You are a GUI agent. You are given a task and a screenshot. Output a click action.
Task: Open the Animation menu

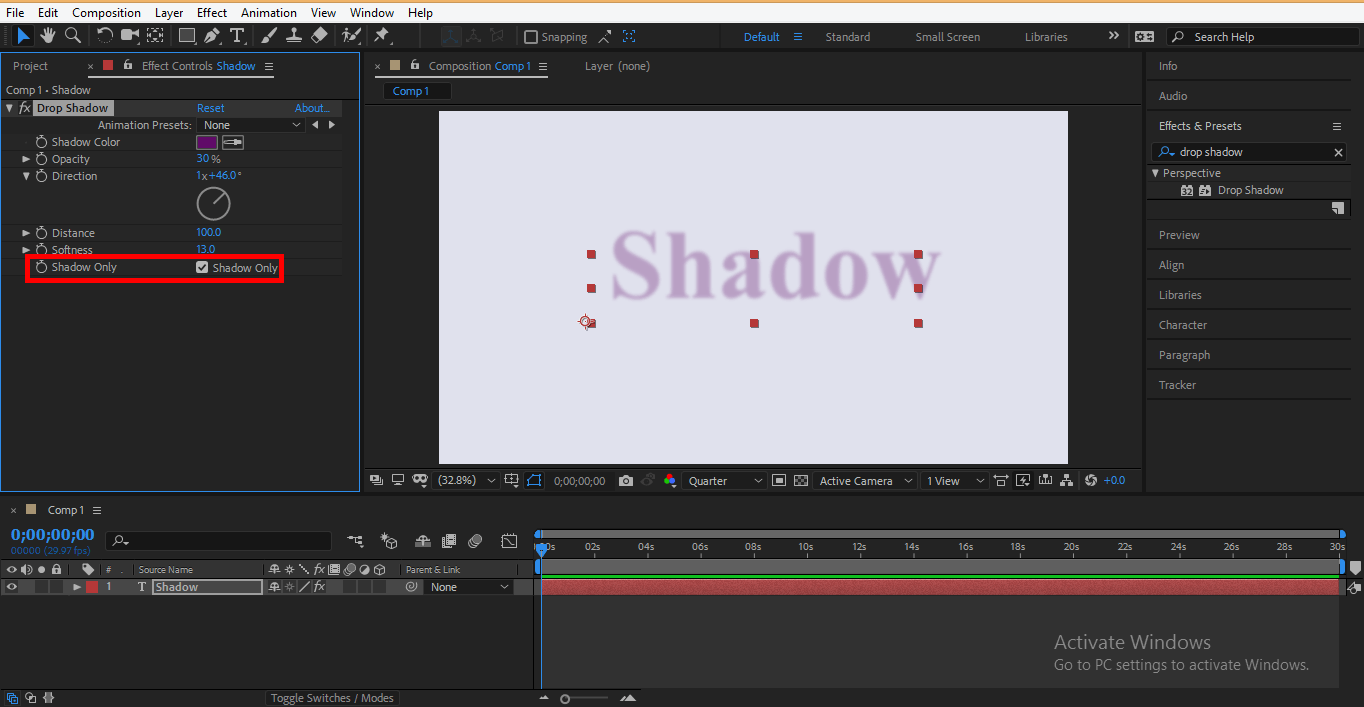[x=268, y=11]
